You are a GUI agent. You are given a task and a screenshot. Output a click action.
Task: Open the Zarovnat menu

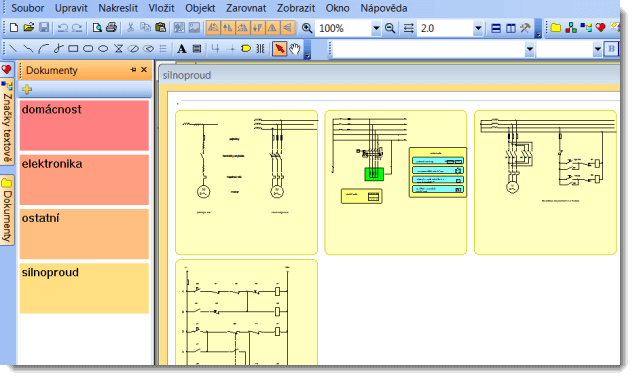pos(246,8)
